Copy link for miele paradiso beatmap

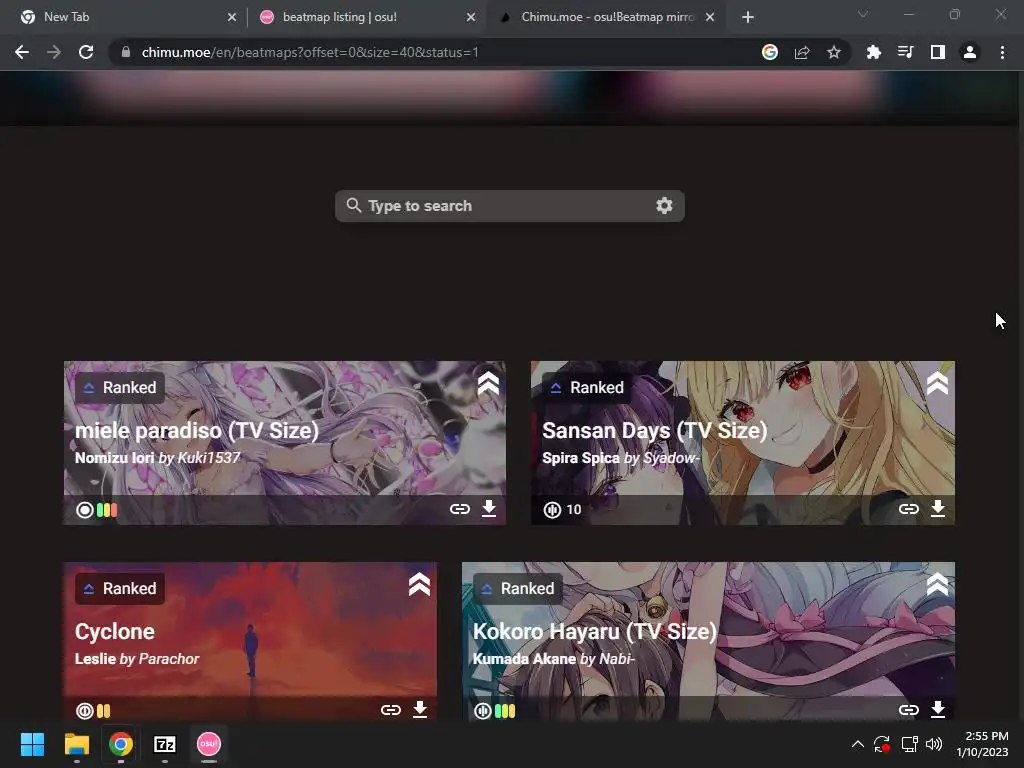tap(460, 509)
